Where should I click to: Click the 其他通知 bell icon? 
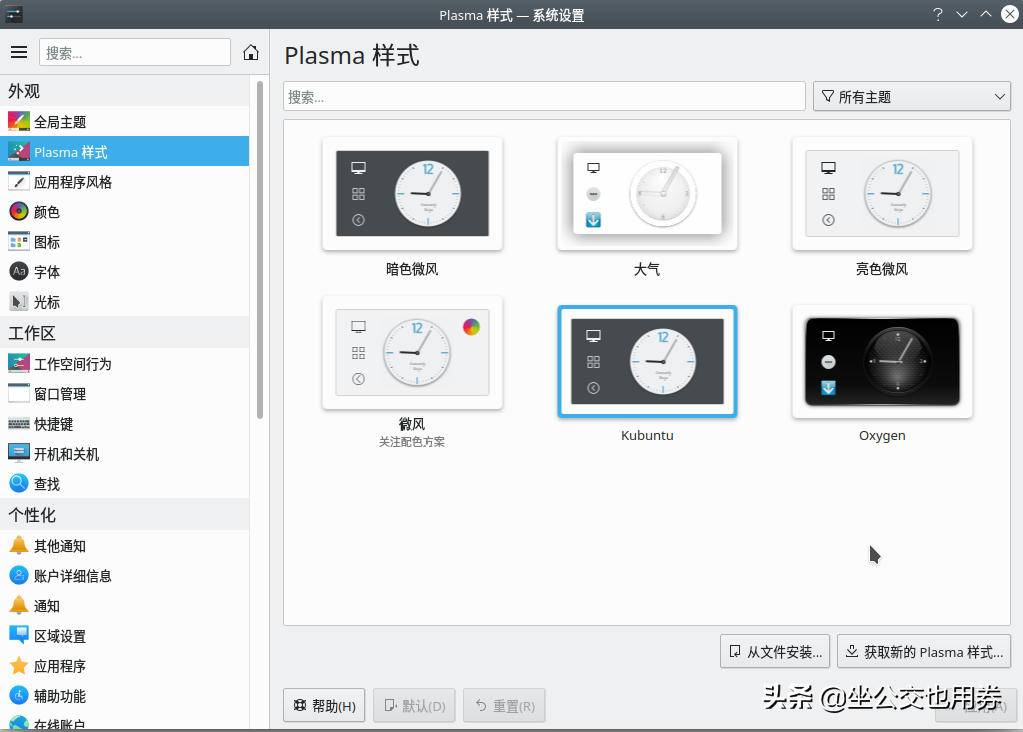point(19,545)
